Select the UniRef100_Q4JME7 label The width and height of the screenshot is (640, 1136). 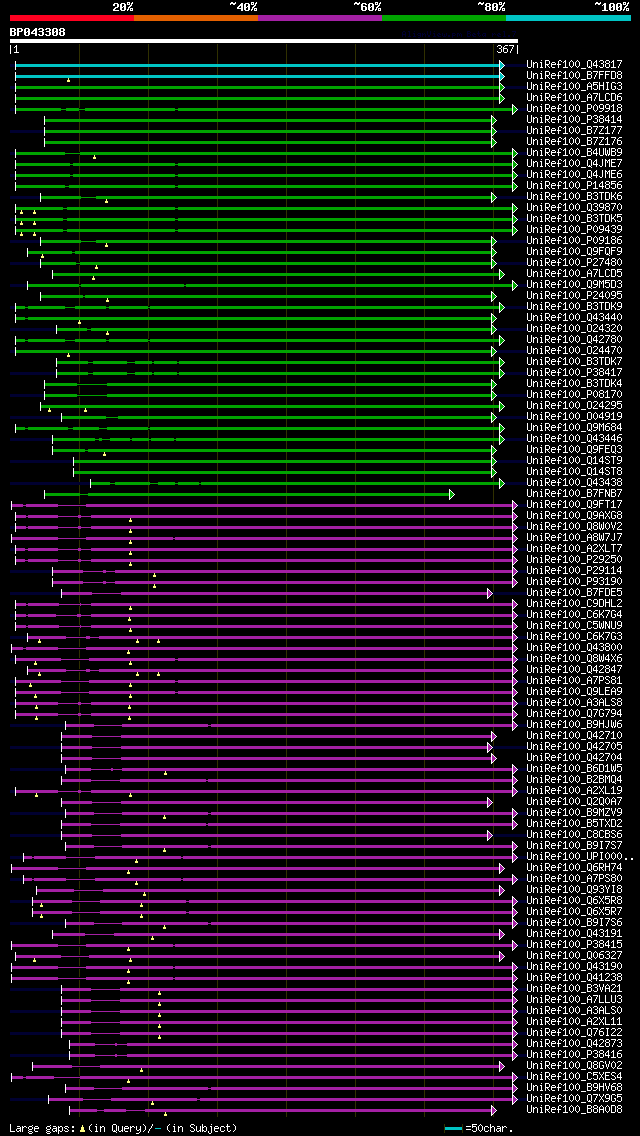(x=574, y=164)
